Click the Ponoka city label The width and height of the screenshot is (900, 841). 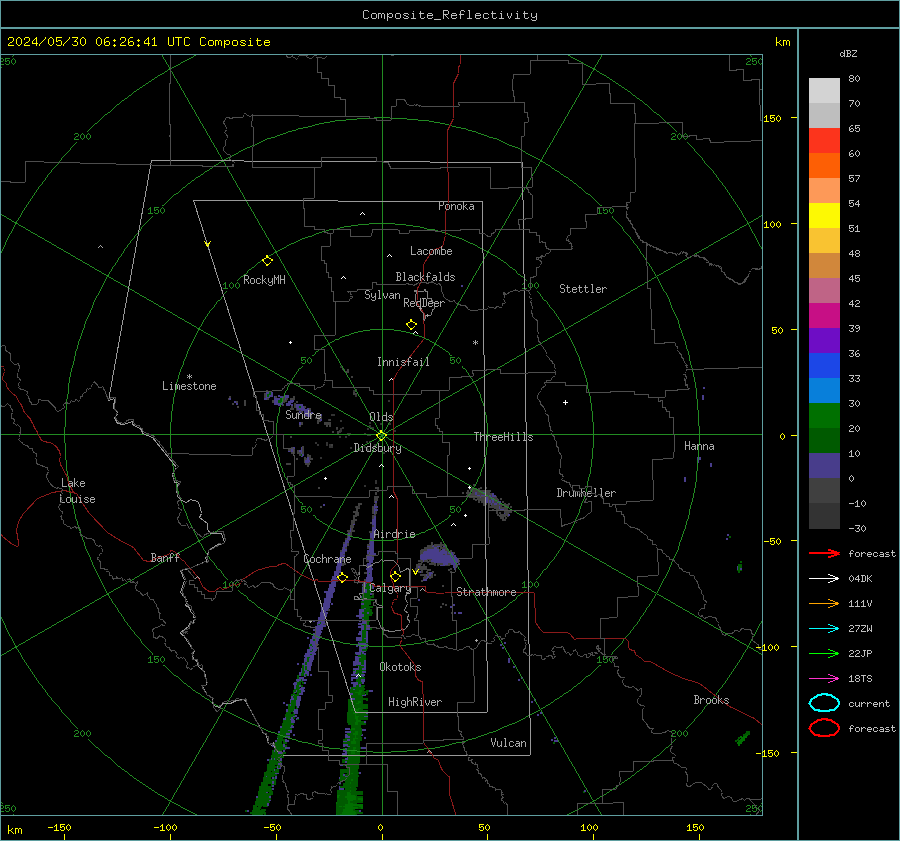tap(456, 206)
